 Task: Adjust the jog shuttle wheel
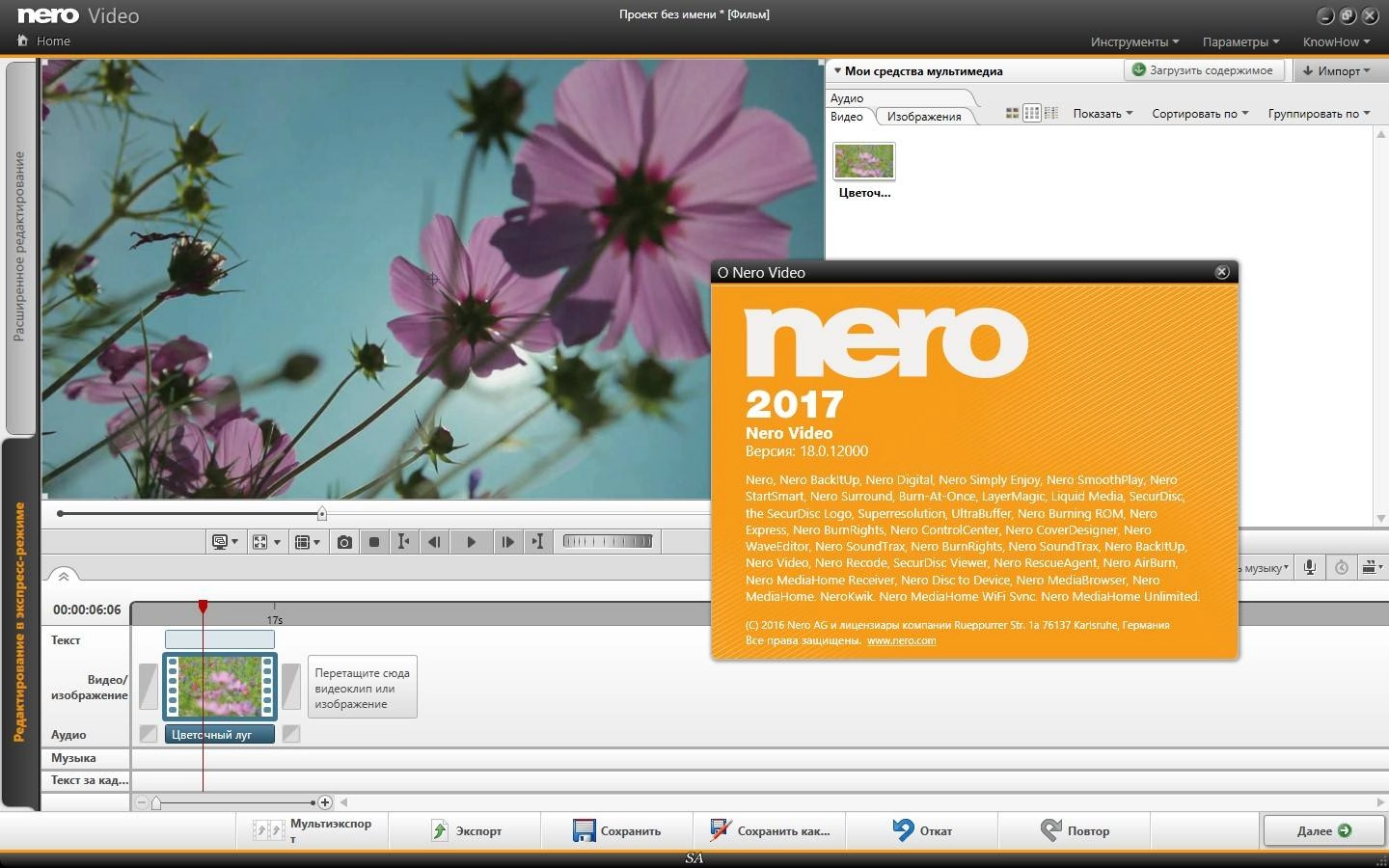pyautogui.click(x=608, y=541)
